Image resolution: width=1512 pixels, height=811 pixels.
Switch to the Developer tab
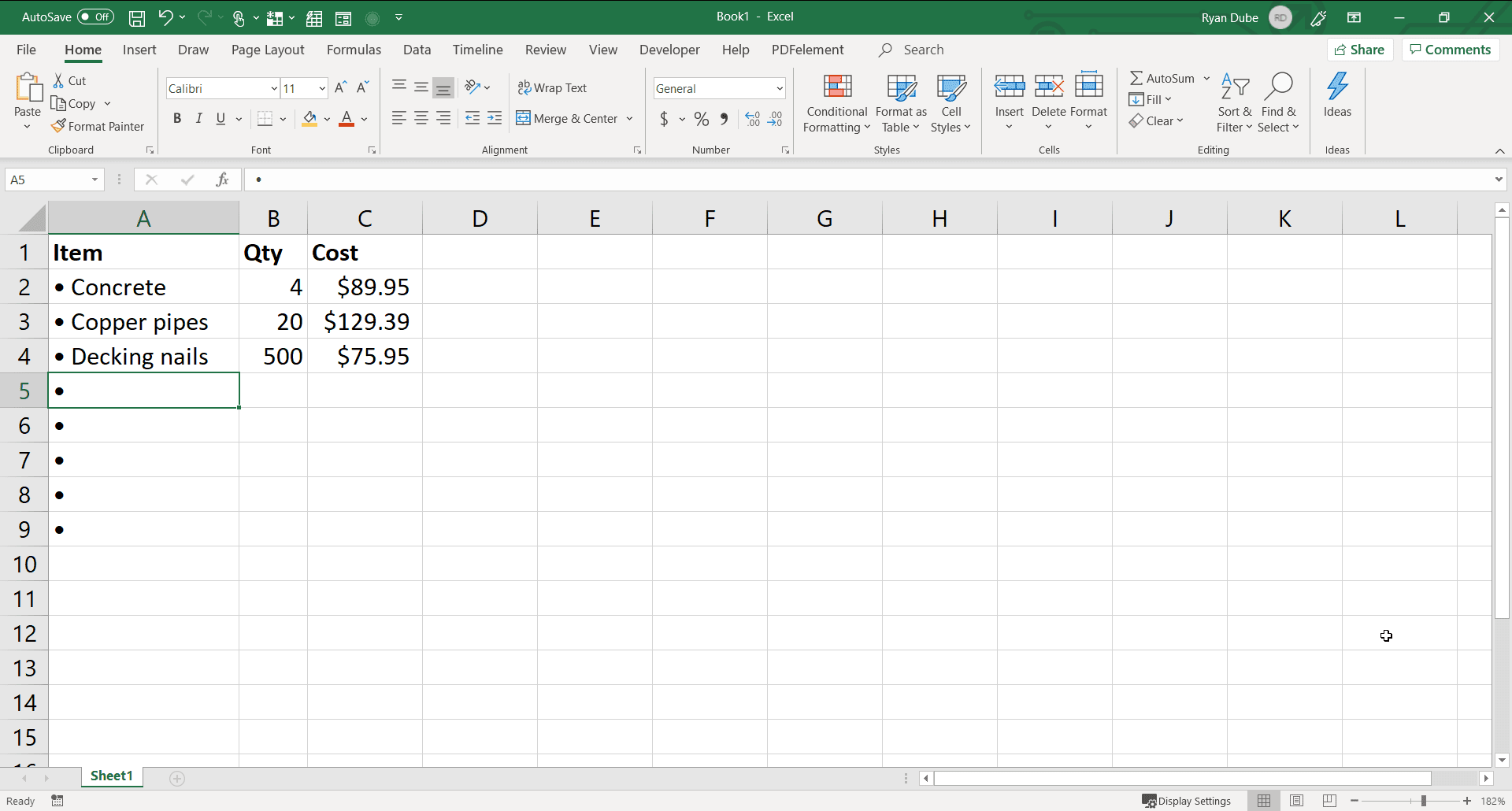669,50
